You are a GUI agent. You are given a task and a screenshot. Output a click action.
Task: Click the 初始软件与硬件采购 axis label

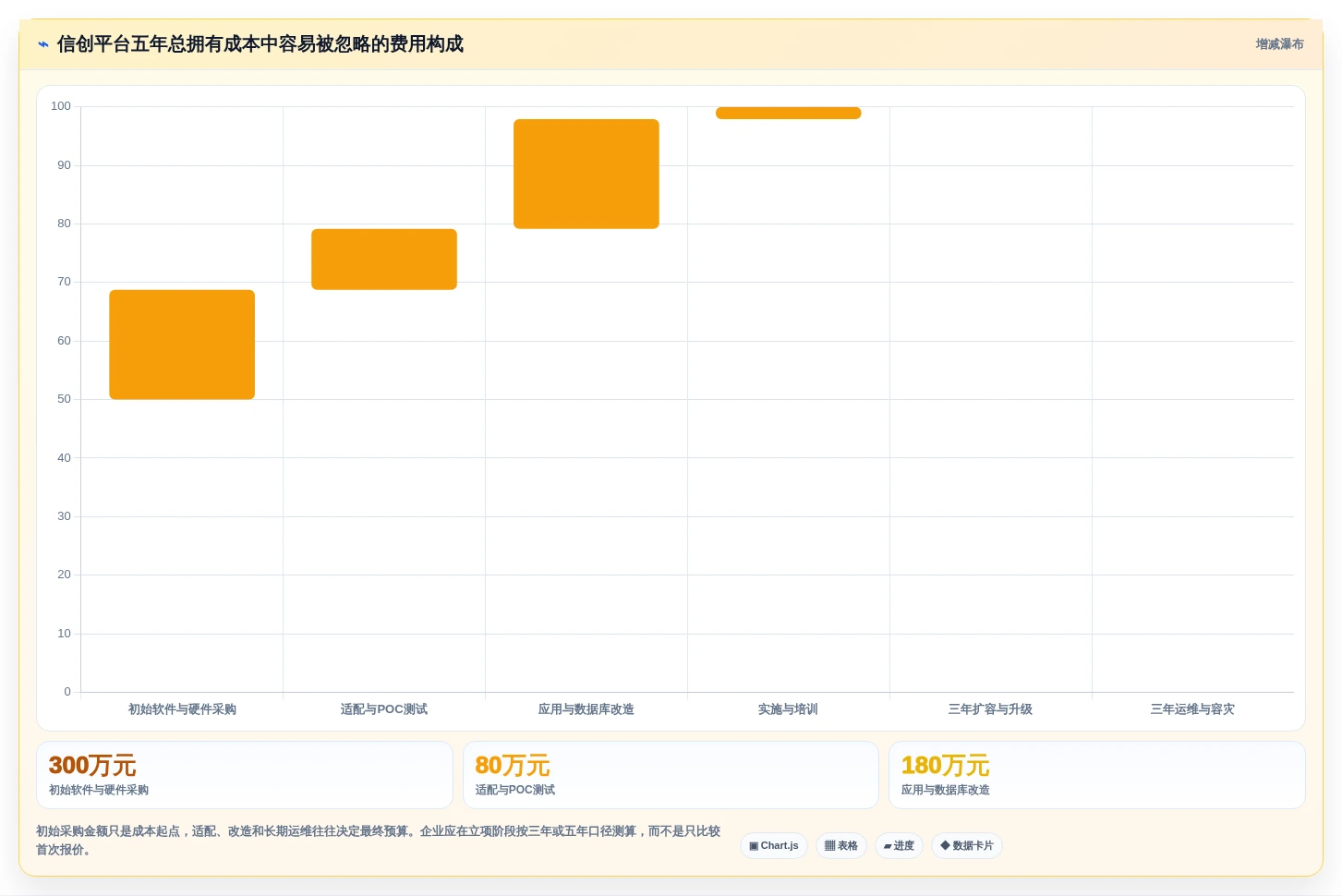(x=182, y=709)
